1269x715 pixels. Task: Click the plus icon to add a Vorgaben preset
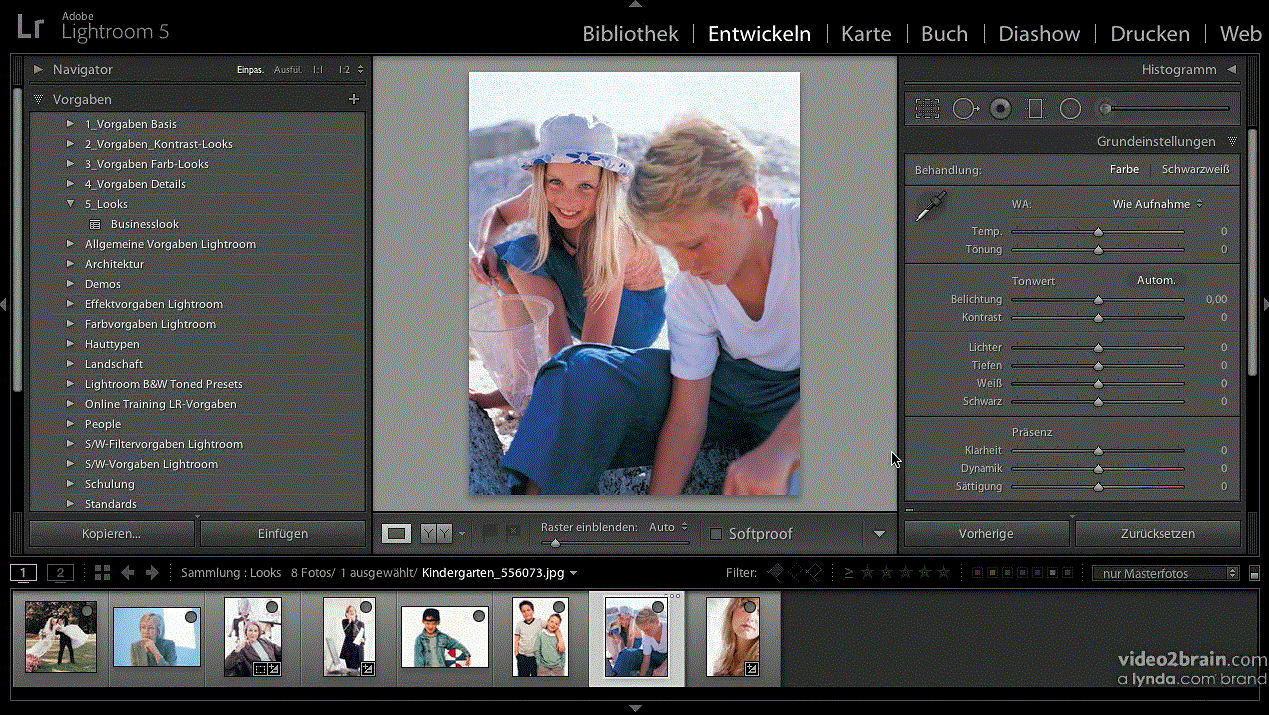[353, 99]
